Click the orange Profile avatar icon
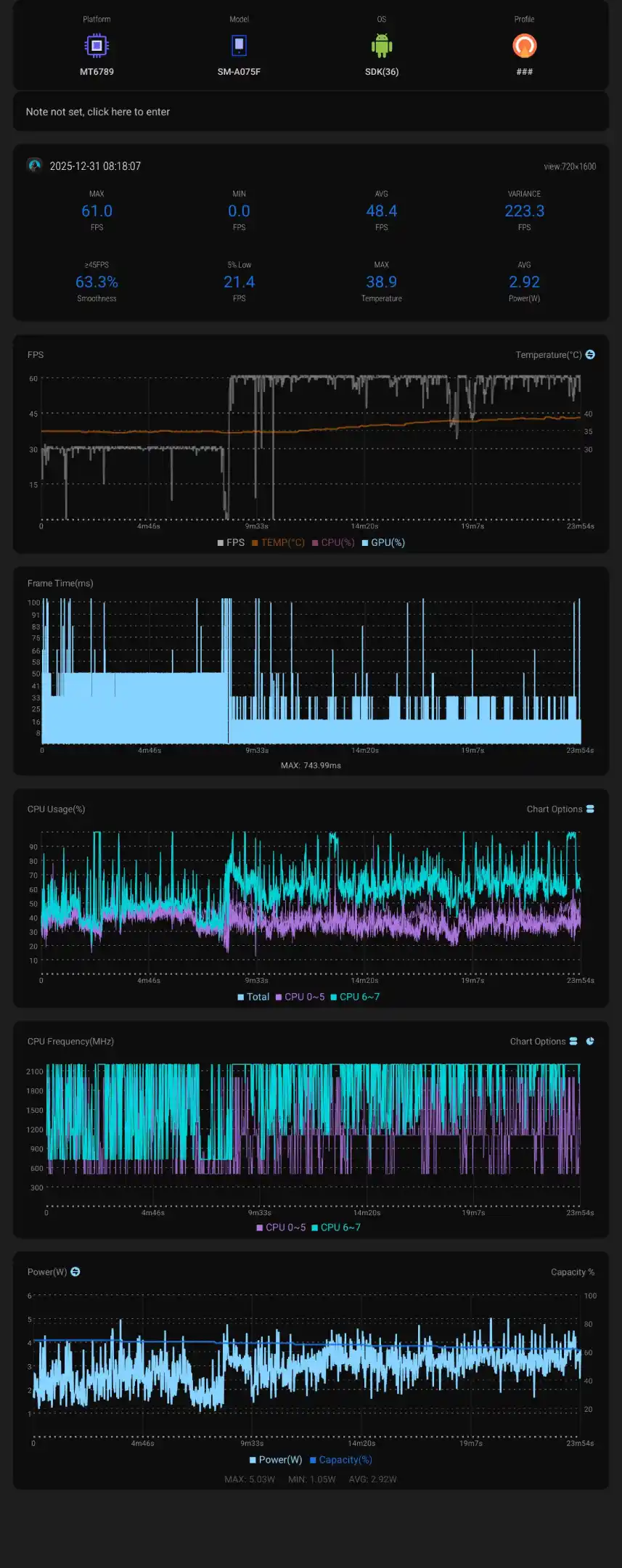 [524, 46]
